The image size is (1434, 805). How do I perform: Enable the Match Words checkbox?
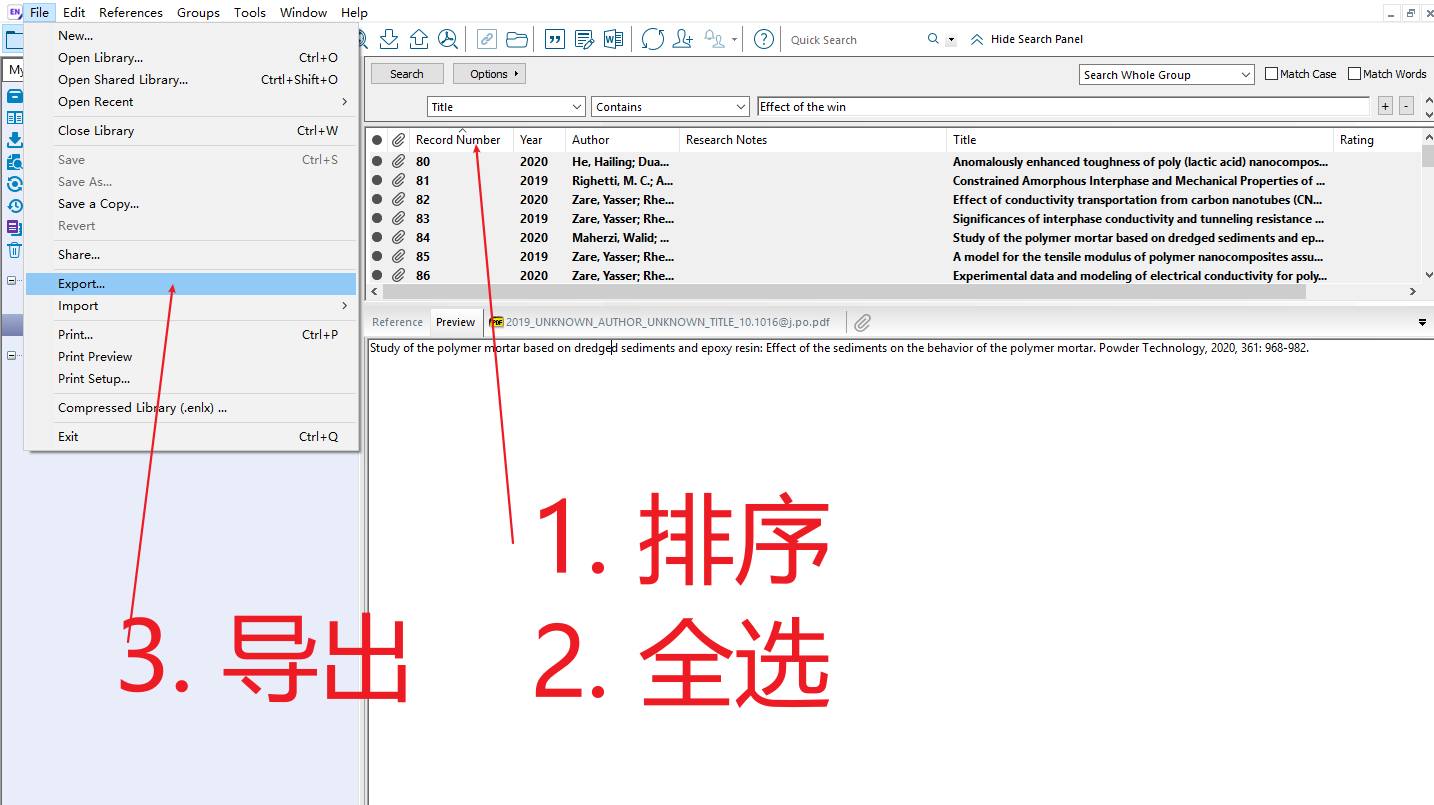1355,74
